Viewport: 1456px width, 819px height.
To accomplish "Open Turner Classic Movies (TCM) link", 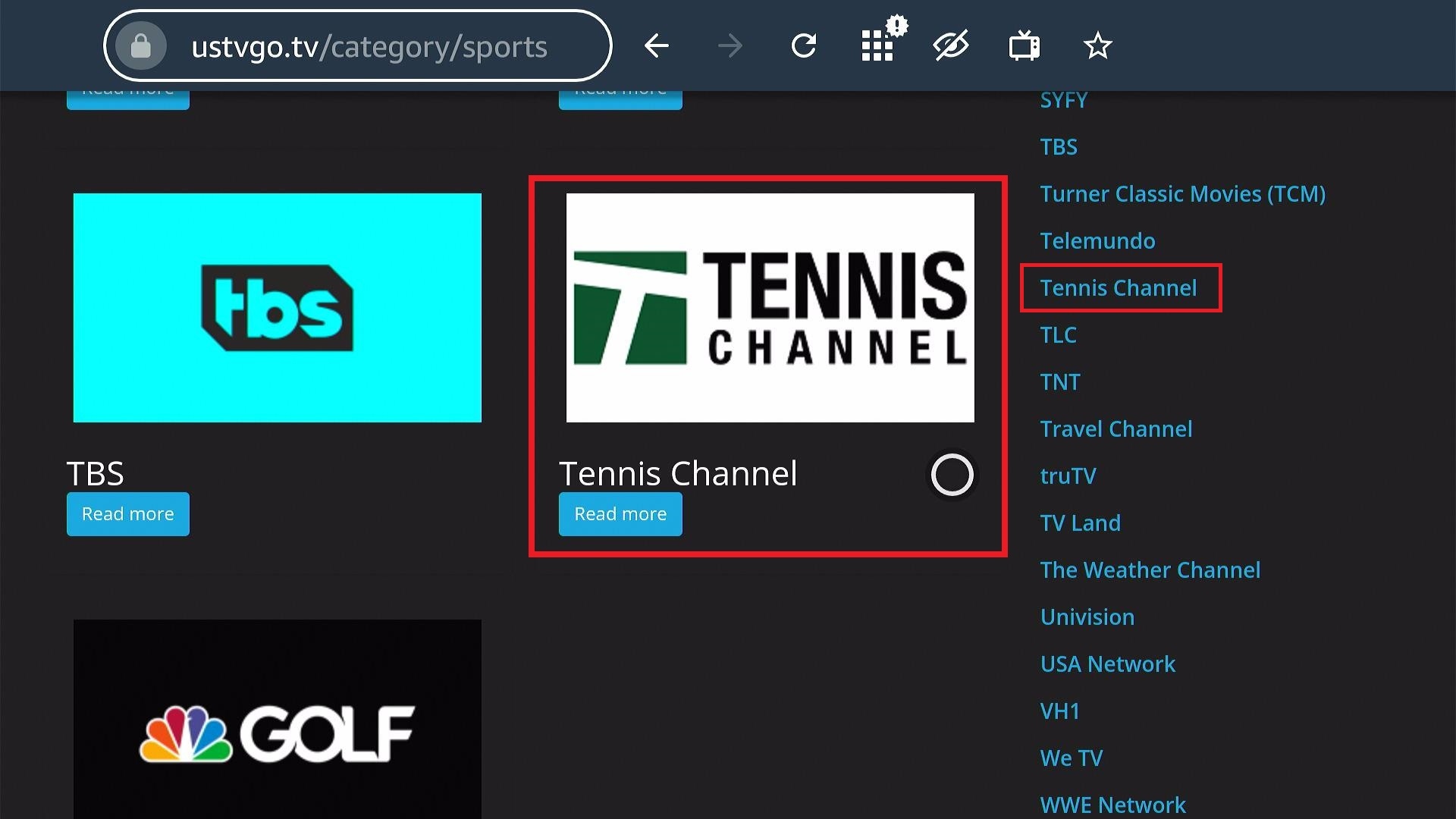I will tap(1183, 194).
